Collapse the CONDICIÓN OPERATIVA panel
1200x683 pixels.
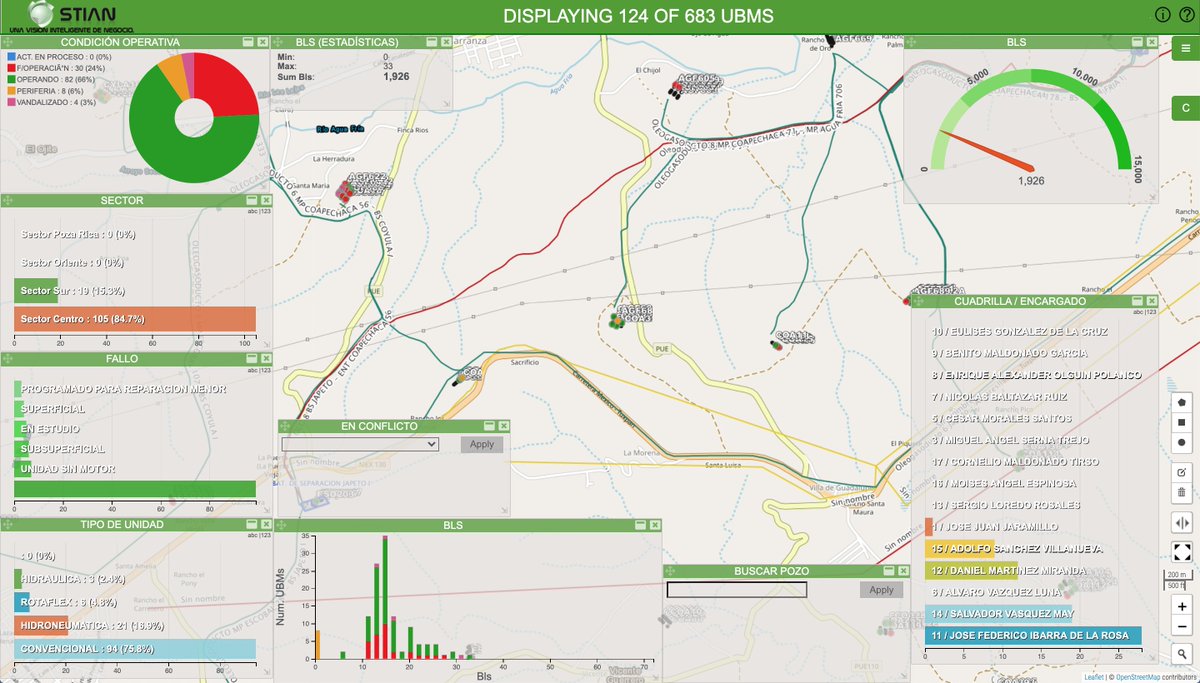tap(248, 42)
